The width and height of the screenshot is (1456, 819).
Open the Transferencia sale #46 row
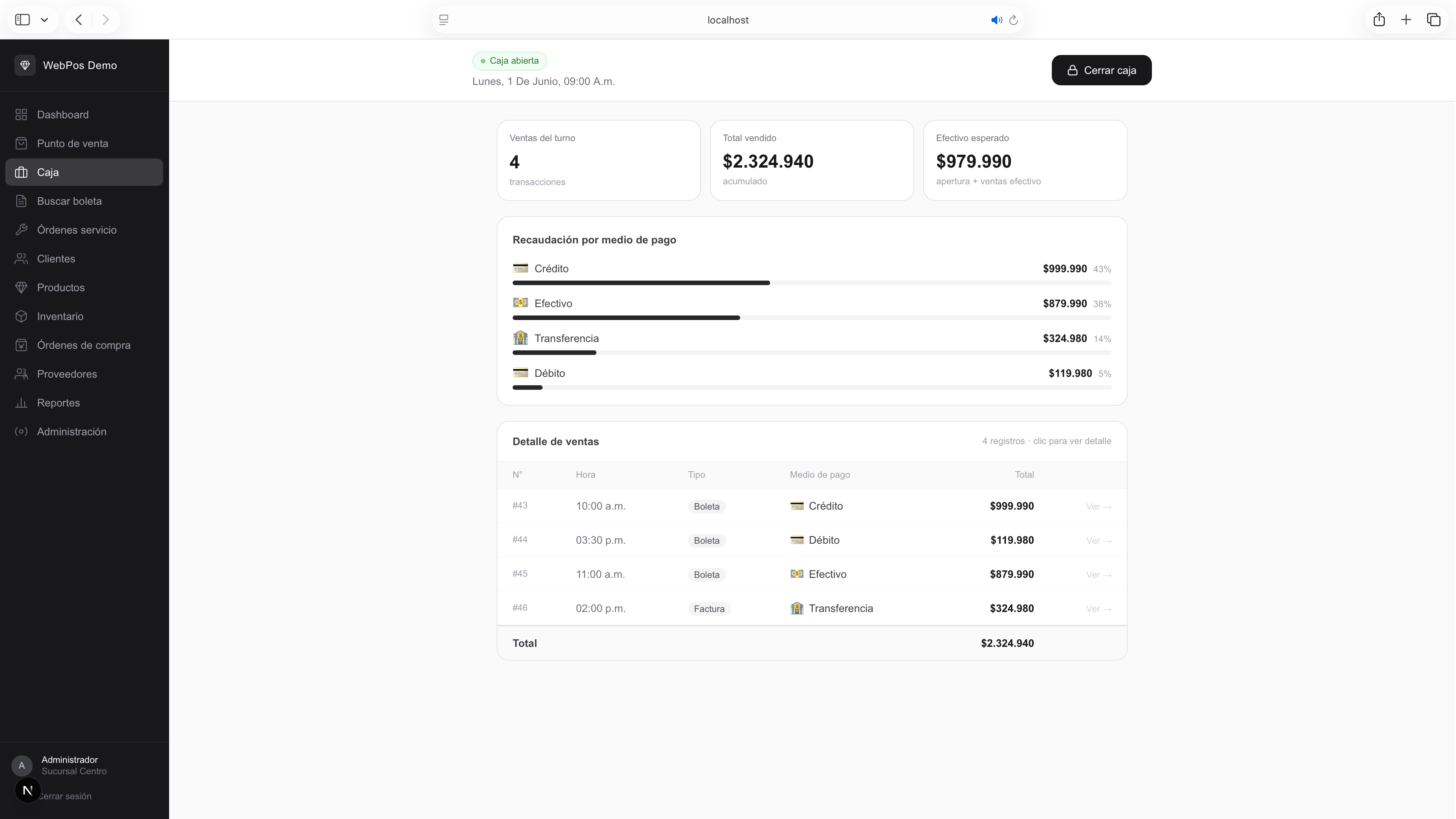812,609
